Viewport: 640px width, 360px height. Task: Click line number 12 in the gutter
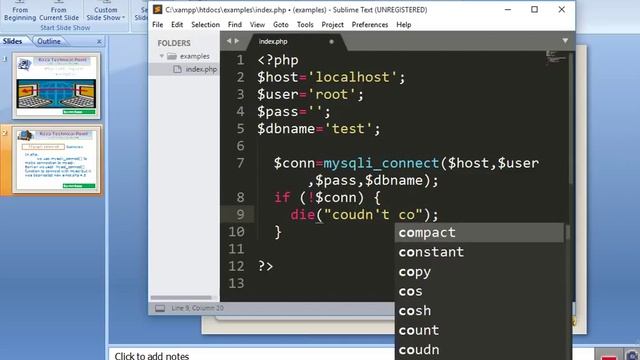236,266
